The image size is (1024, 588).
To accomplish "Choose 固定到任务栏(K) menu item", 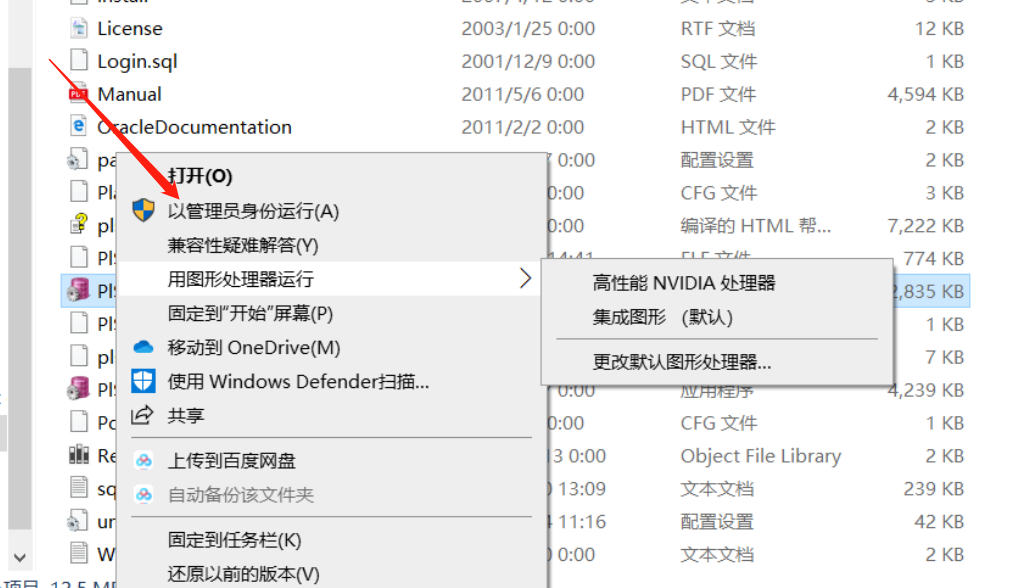I will click(x=234, y=540).
